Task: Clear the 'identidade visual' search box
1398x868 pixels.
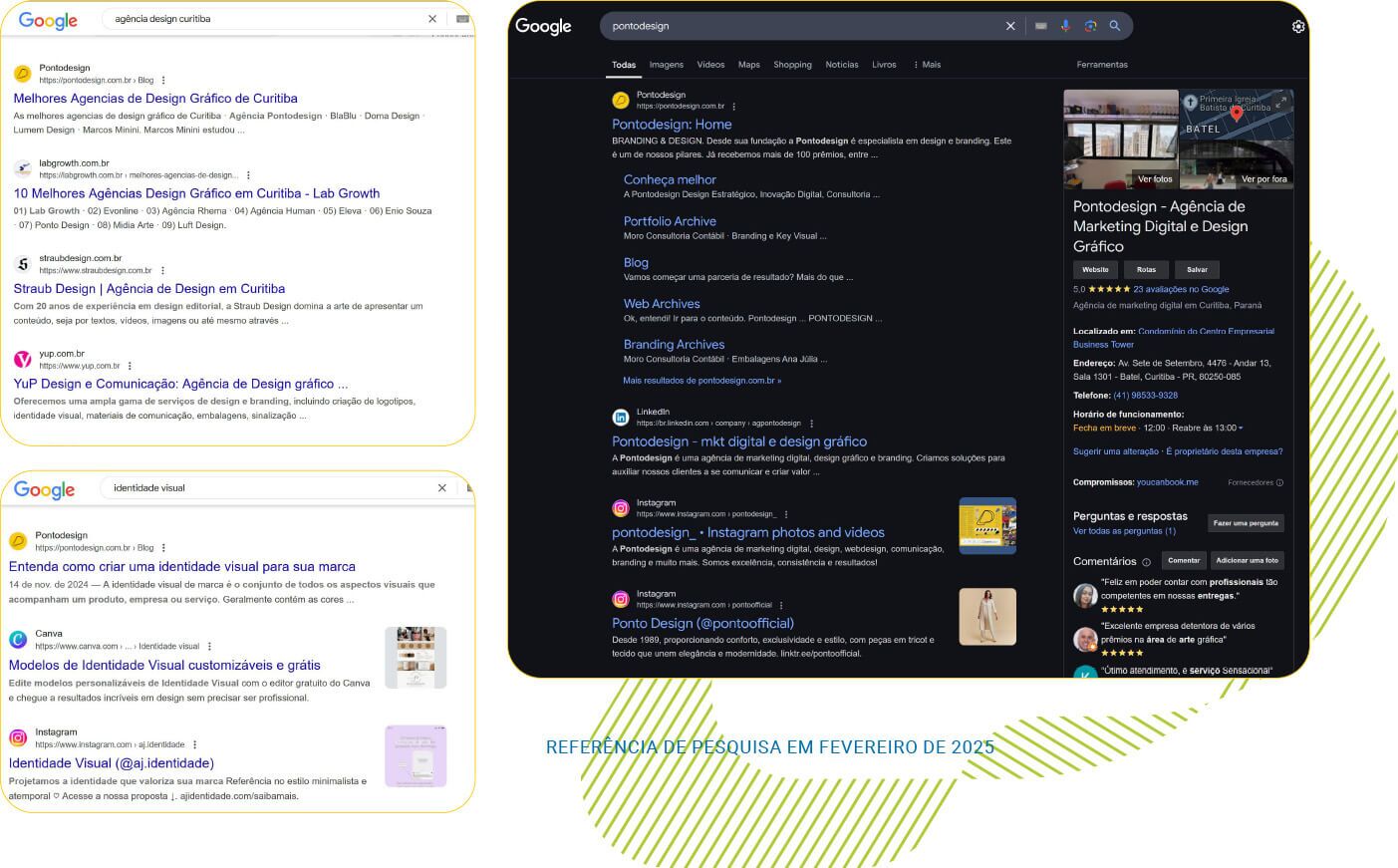Action: click(442, 488)
